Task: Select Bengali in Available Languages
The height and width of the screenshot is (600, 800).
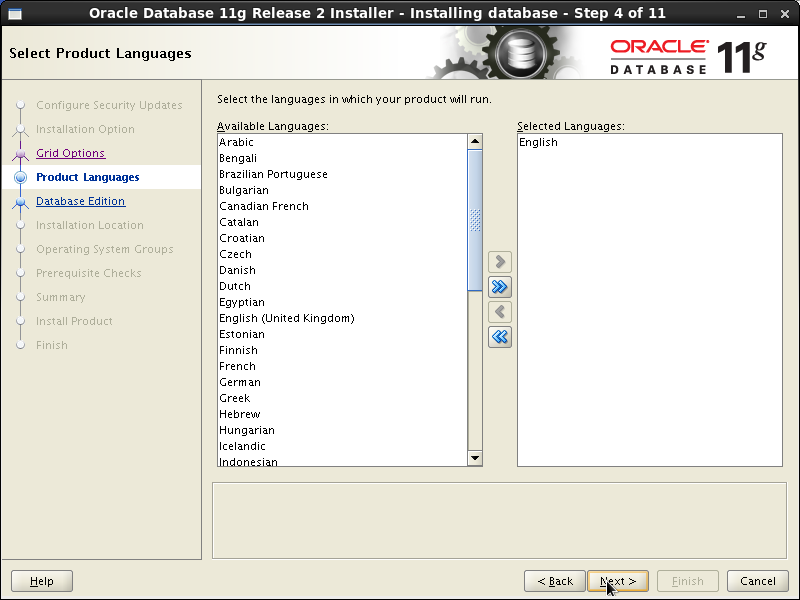Action: [x=342, y=158]
